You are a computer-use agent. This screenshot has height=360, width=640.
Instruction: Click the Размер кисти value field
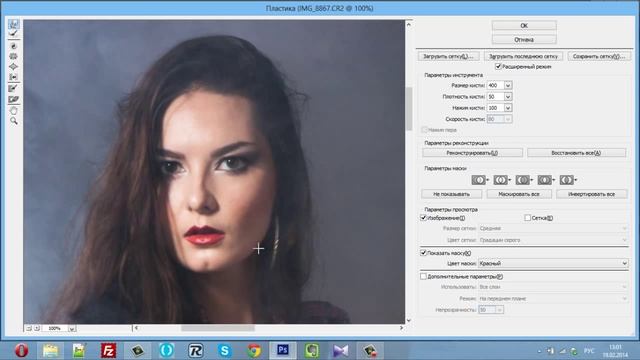pos(496,85)
